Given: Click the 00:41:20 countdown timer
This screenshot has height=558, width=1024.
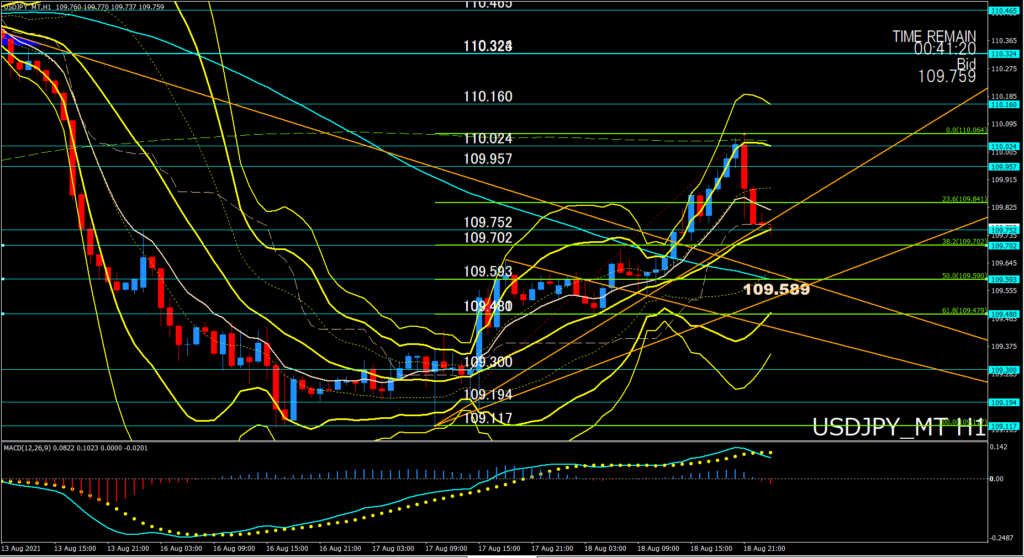Looking at the screenshot, I should tap(945, 49).
